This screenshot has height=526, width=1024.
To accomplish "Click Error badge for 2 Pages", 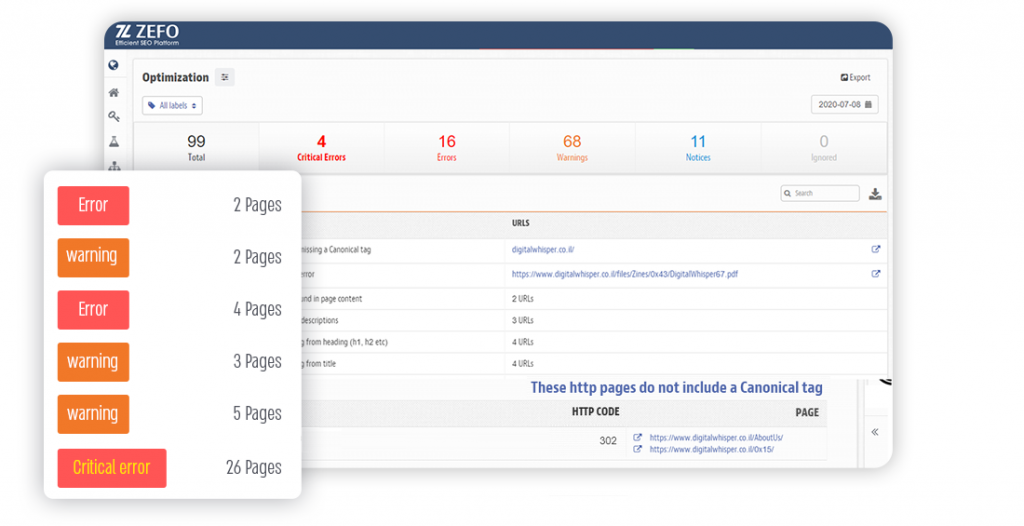I will coord(93,205).
